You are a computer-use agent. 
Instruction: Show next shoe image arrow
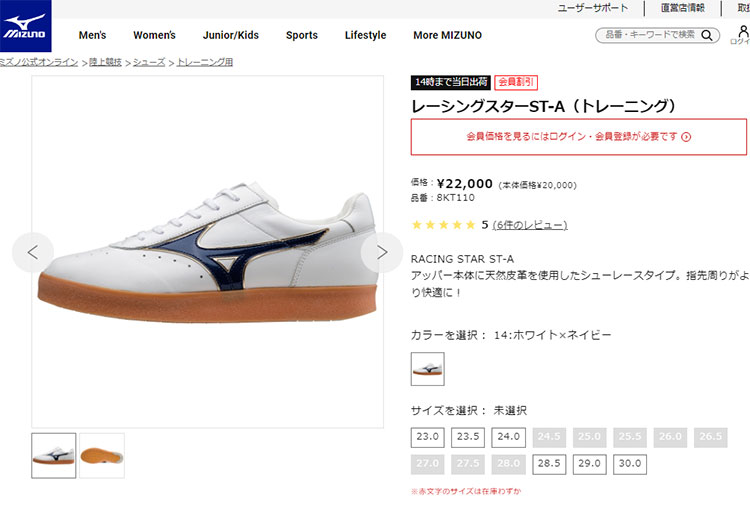click(381, 252)
